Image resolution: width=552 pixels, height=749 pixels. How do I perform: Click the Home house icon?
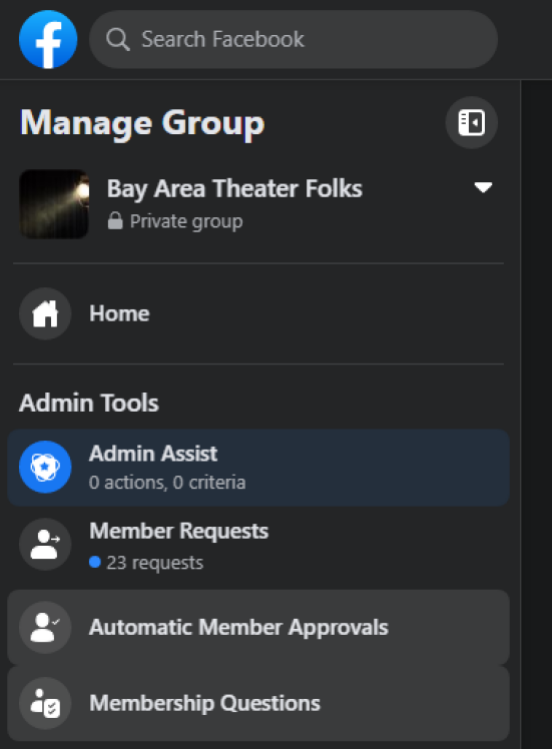[x=45, y=314]
